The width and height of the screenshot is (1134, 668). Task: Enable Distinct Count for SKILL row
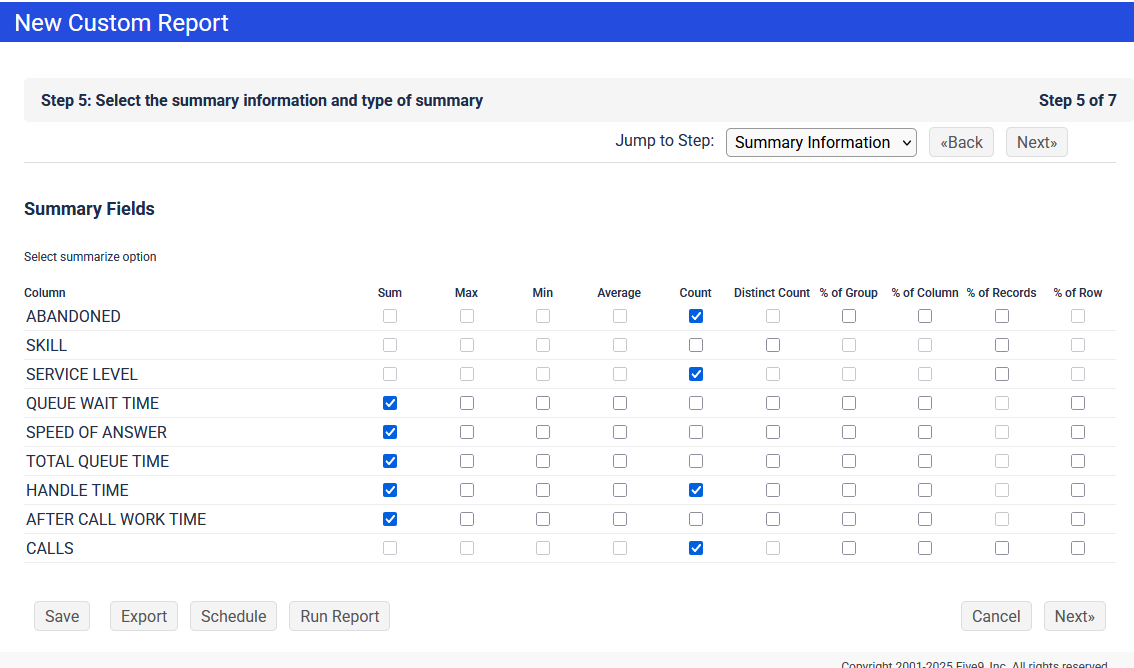[x=773, y=345]
